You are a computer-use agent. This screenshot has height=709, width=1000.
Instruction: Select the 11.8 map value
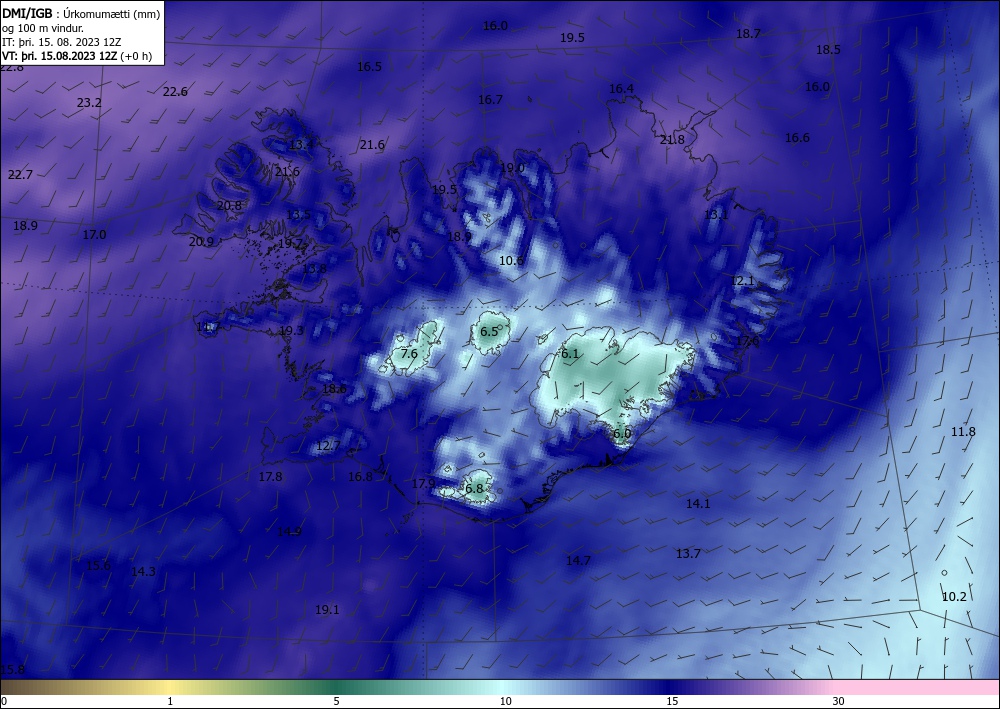tap(963, 432)
